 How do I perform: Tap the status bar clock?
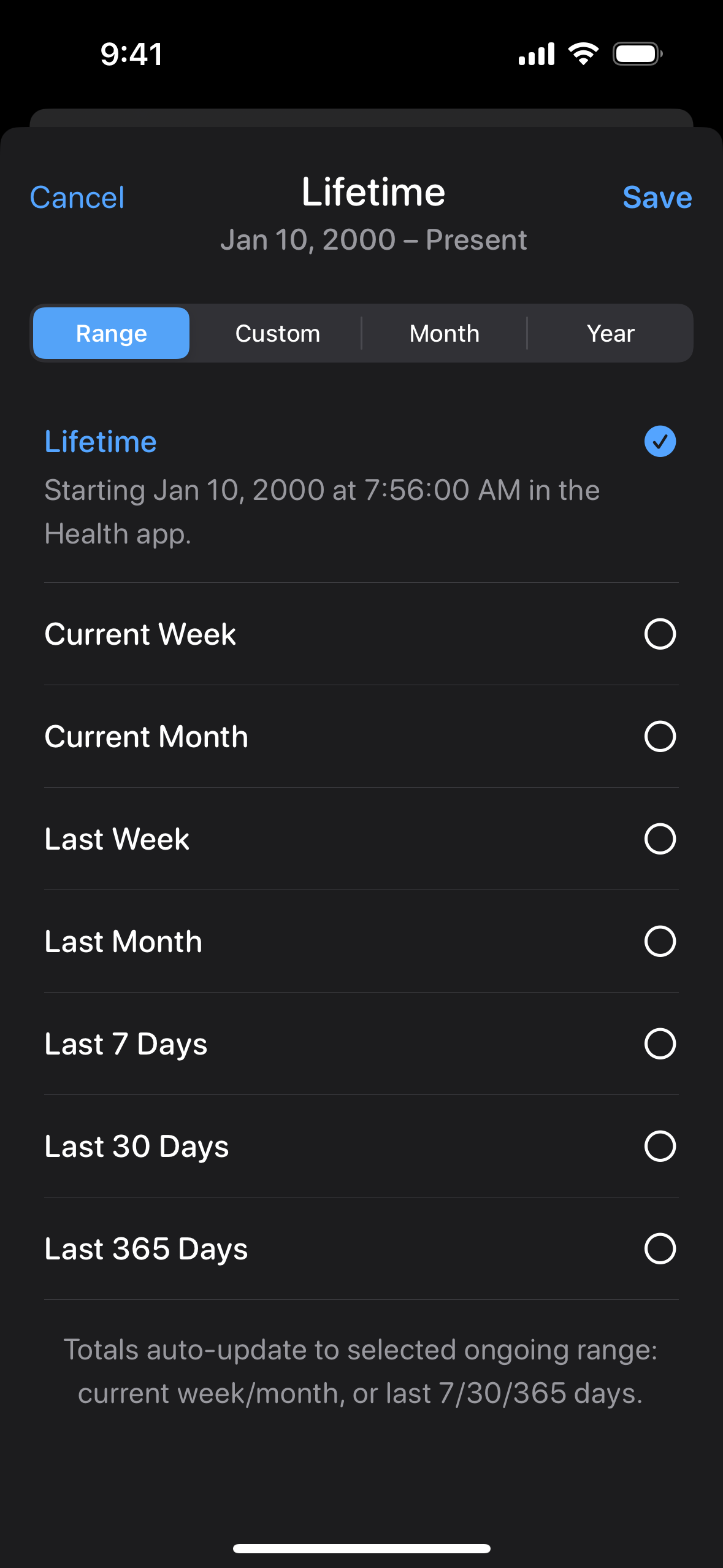click(x=131, y=54)
